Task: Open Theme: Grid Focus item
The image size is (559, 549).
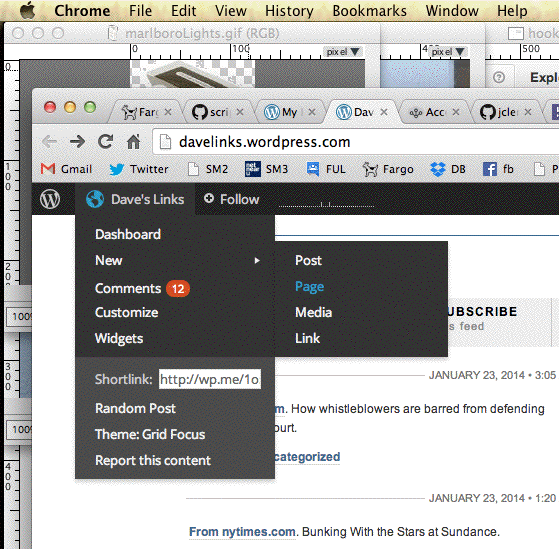Action: coord(150,434)
